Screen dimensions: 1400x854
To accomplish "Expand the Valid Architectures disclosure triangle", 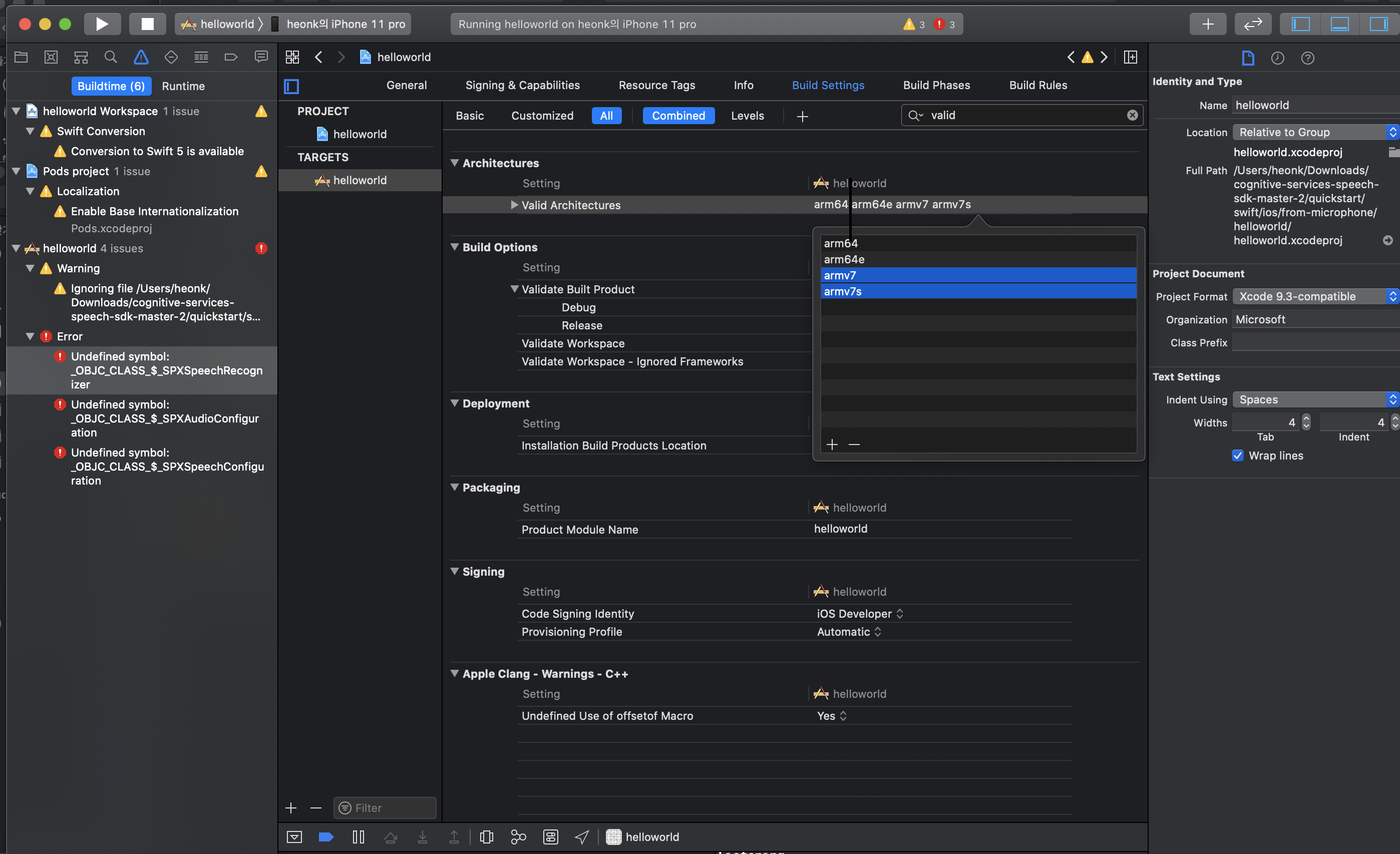I will tap(514, 205).
